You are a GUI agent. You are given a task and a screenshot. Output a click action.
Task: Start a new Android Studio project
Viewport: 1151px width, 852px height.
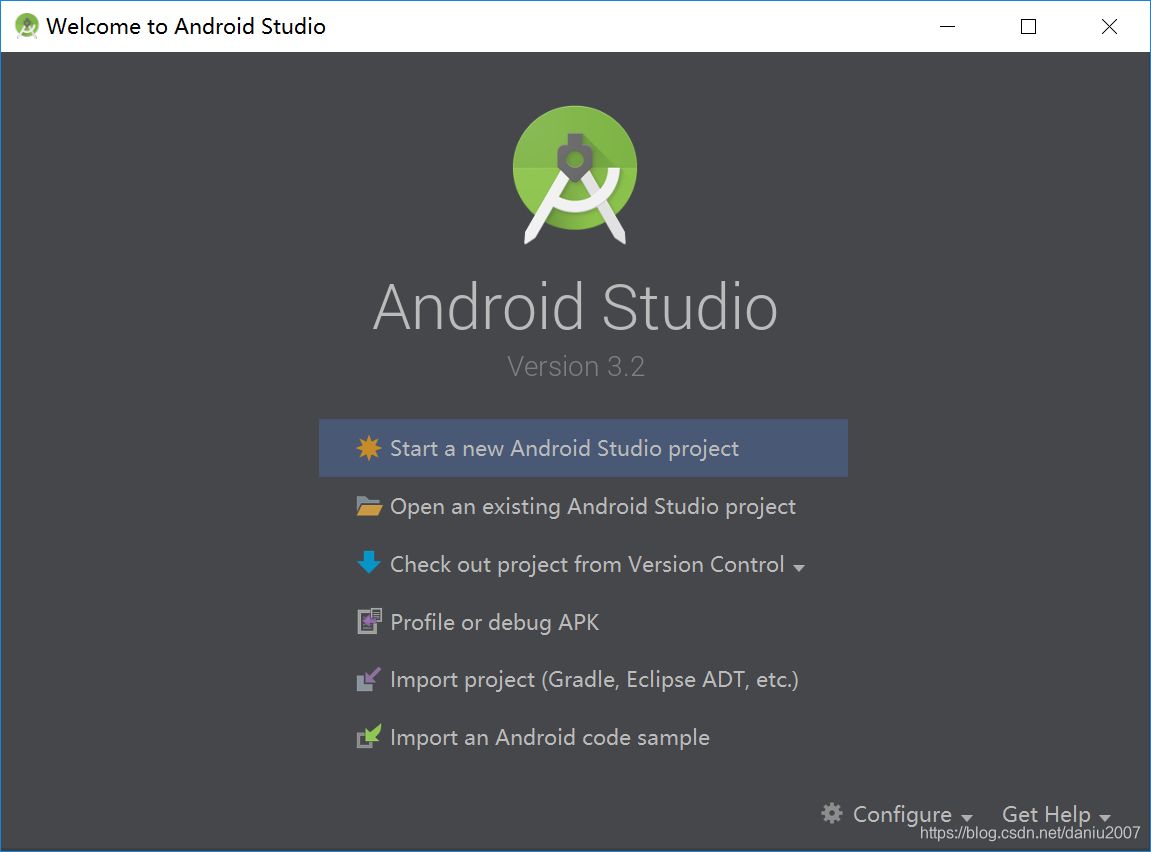coord(583,448)
